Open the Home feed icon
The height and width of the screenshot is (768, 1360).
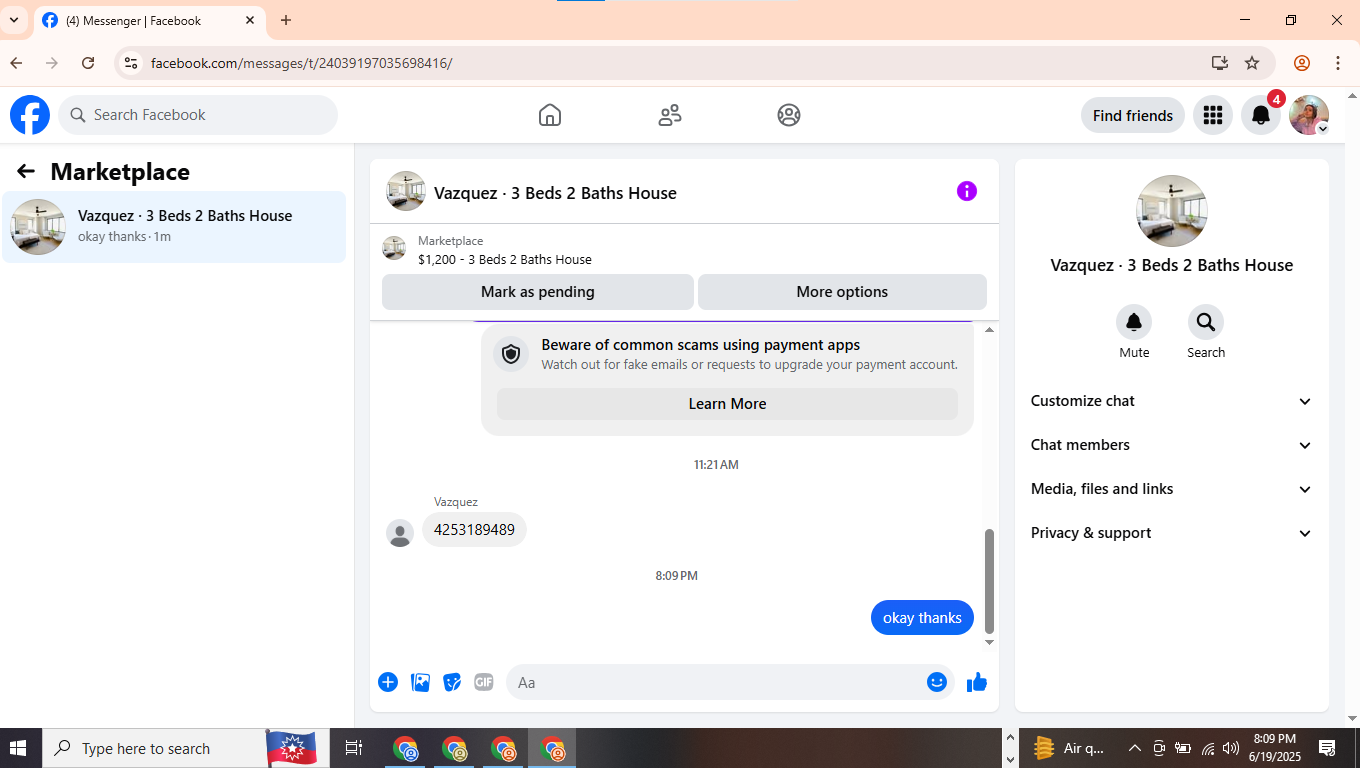pos(550,115)
